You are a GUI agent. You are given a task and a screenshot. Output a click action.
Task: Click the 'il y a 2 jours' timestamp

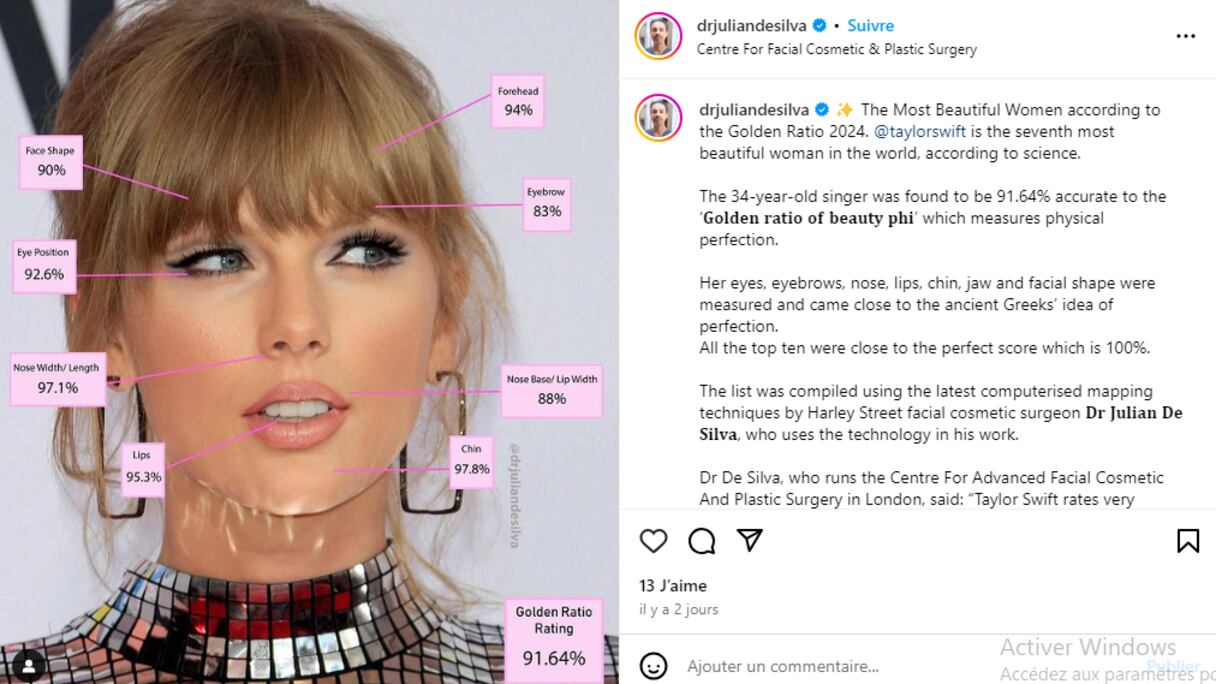(x=679, y=609)
